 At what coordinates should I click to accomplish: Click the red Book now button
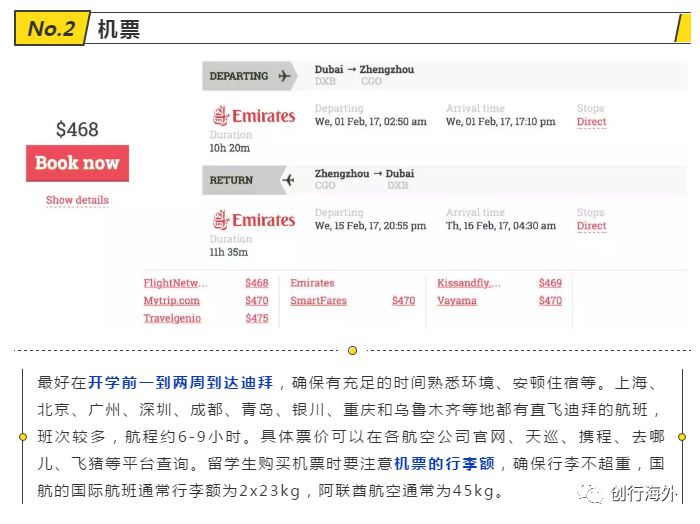coord(77,163)
